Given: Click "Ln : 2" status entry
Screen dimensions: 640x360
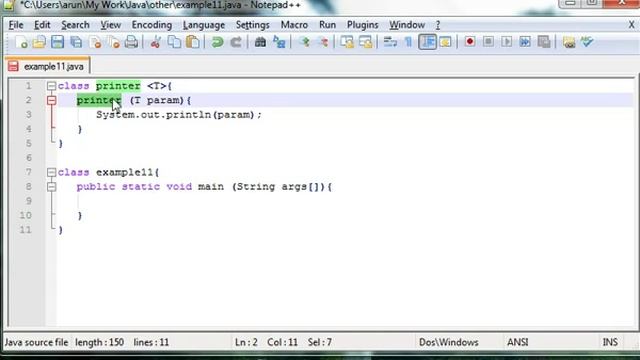Looking at the screenshot, I should click(246, 342).
